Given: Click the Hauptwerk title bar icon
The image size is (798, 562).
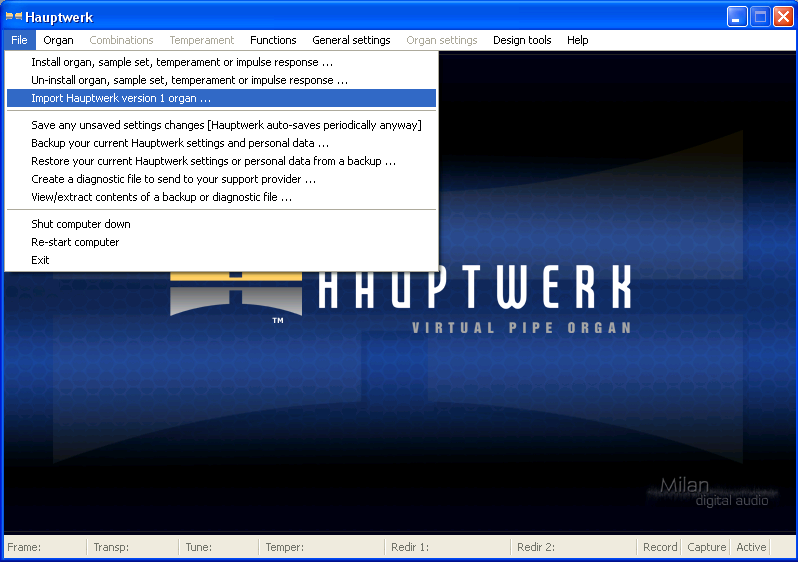Looking at the screenshot, I should pyautogui.click(x=14, y=17).
